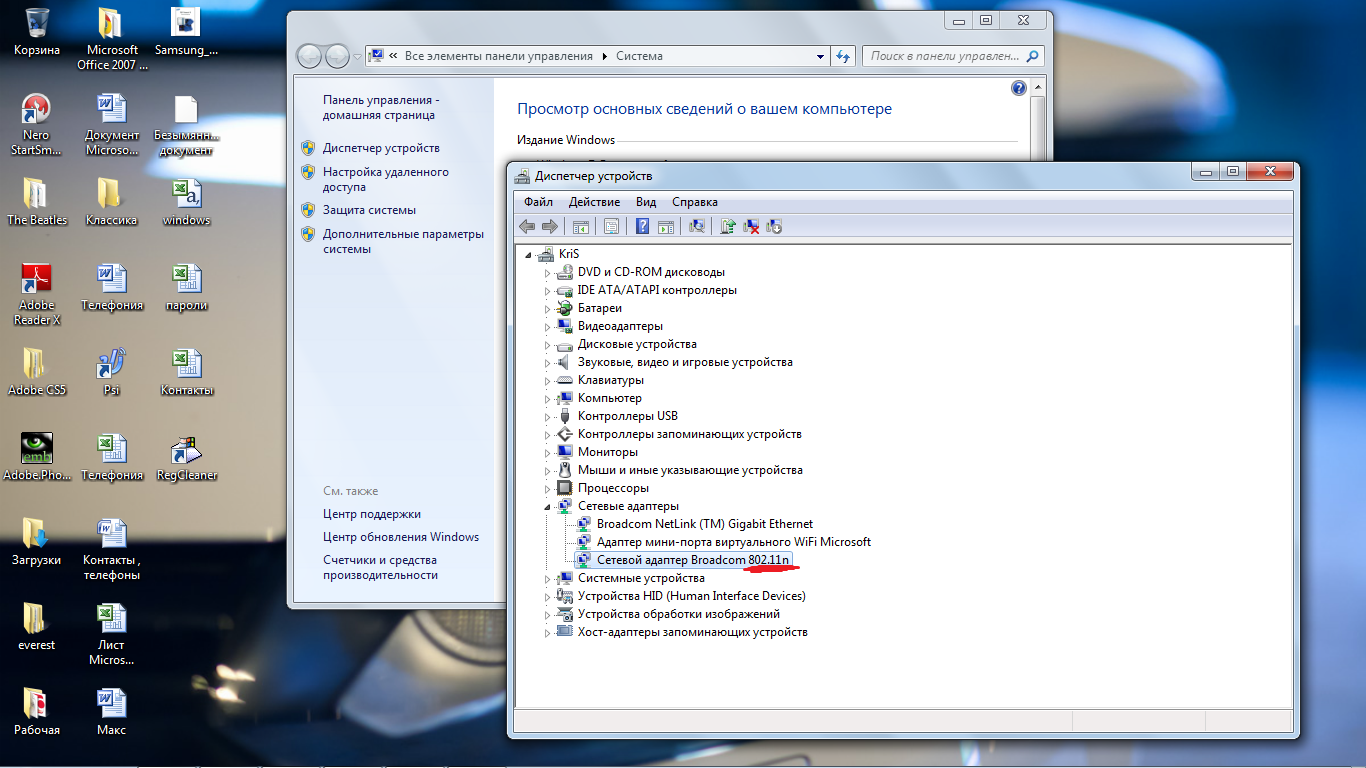Select the пароли Excel file on desktop
The height and width of the screenshot is (768, 1366).
click(x=187, y=288)
